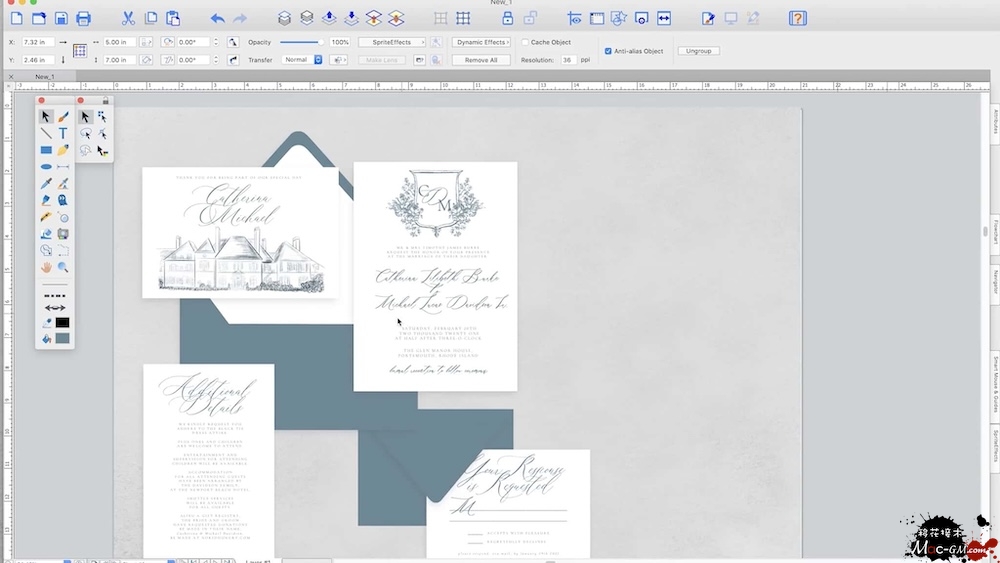
Task: Switch to the New_1 document tab
Action: (x=45, y=76)
